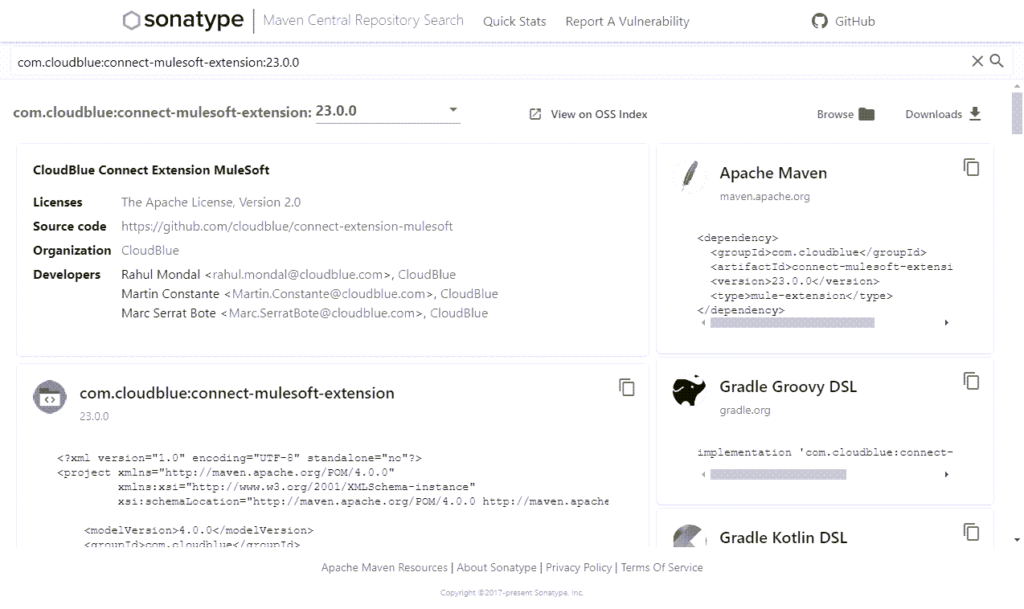1024x609 pixels.
Task: Open the 23.0.0 version dropdown
Action: [x=387, y=111]
